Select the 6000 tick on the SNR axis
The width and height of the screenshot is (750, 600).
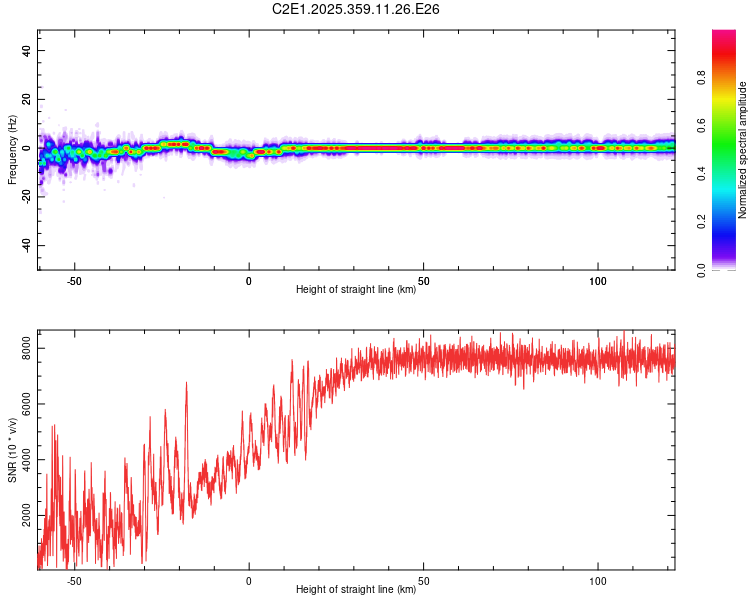click(21, 404)
